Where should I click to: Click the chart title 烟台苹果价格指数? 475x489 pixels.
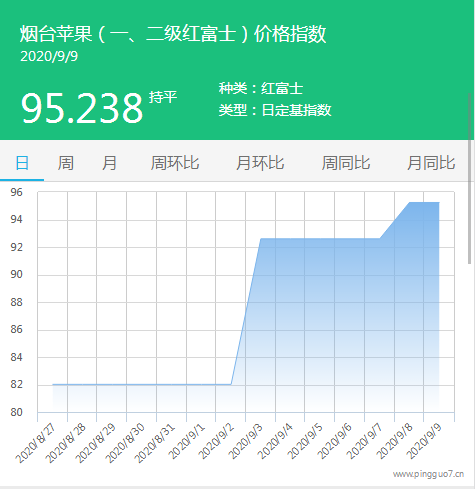(x=173, y=34)
